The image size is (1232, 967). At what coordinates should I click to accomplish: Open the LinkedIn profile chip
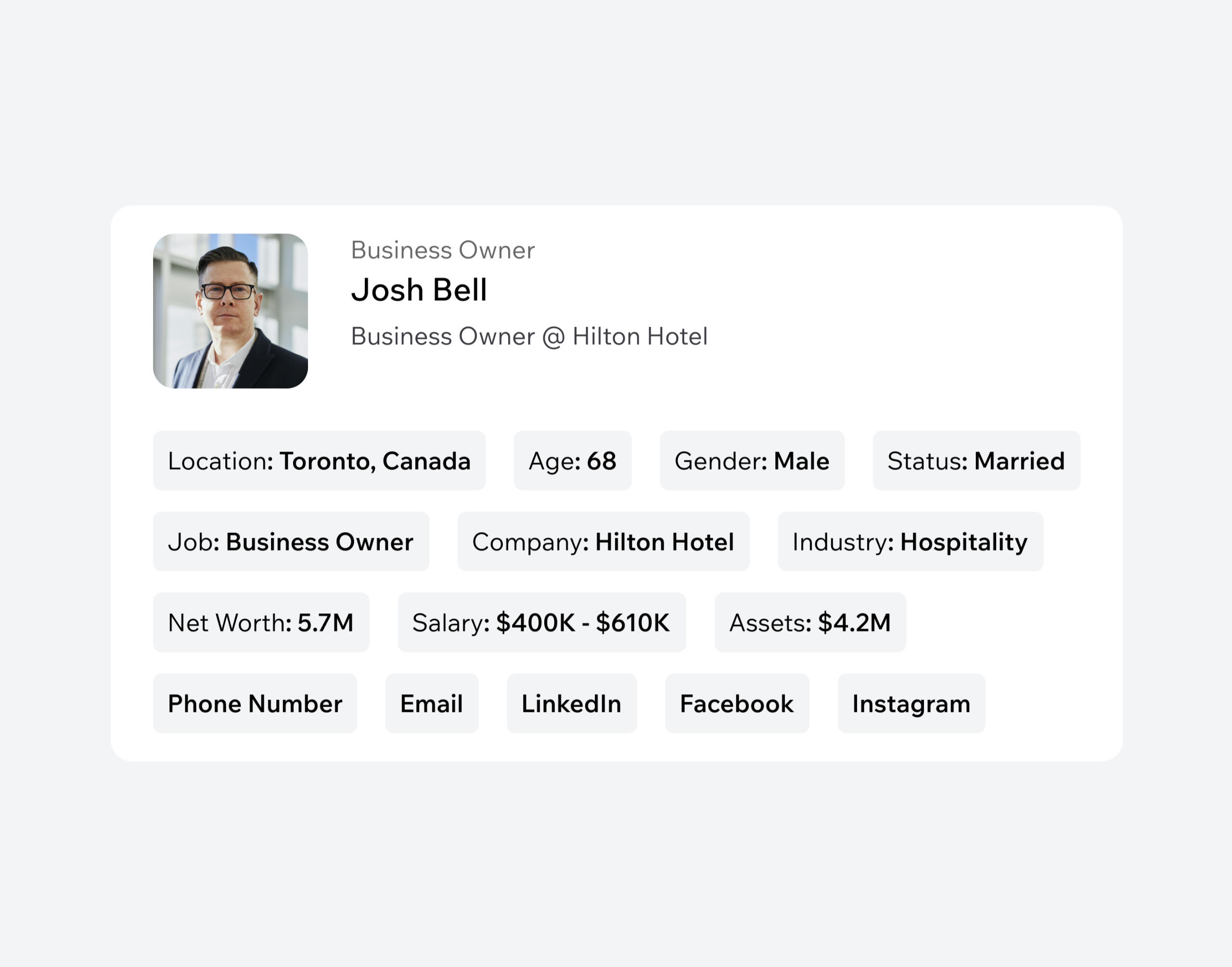(572, 703)
